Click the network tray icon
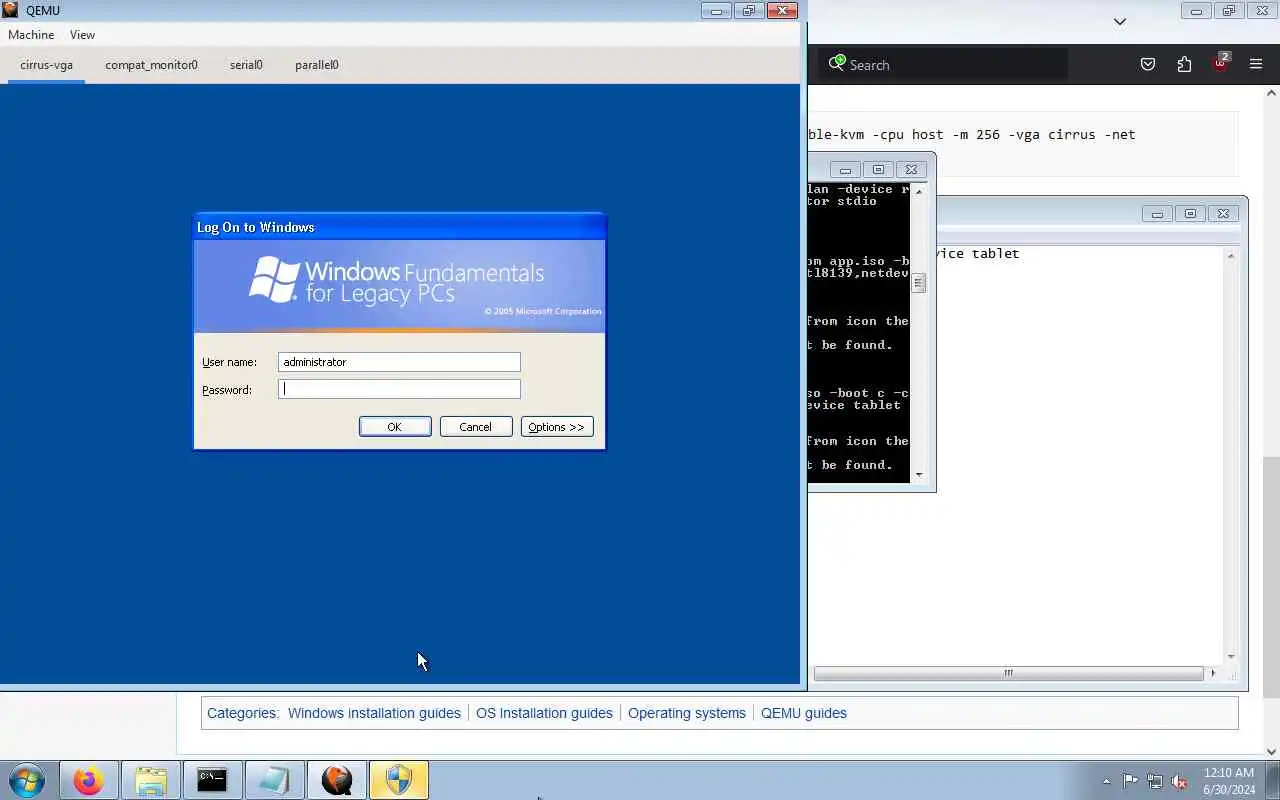 point(1155,781)
